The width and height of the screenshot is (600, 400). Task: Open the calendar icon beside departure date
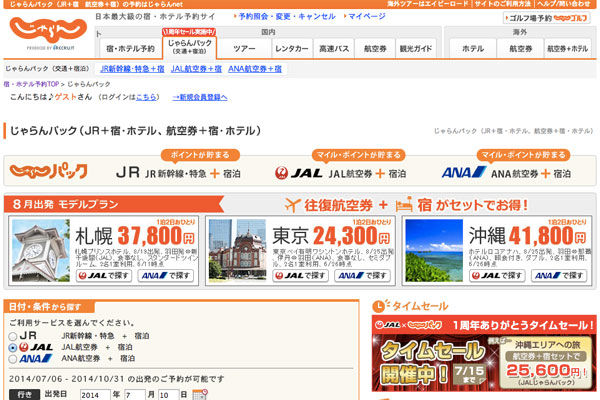(x=200, y=394)
